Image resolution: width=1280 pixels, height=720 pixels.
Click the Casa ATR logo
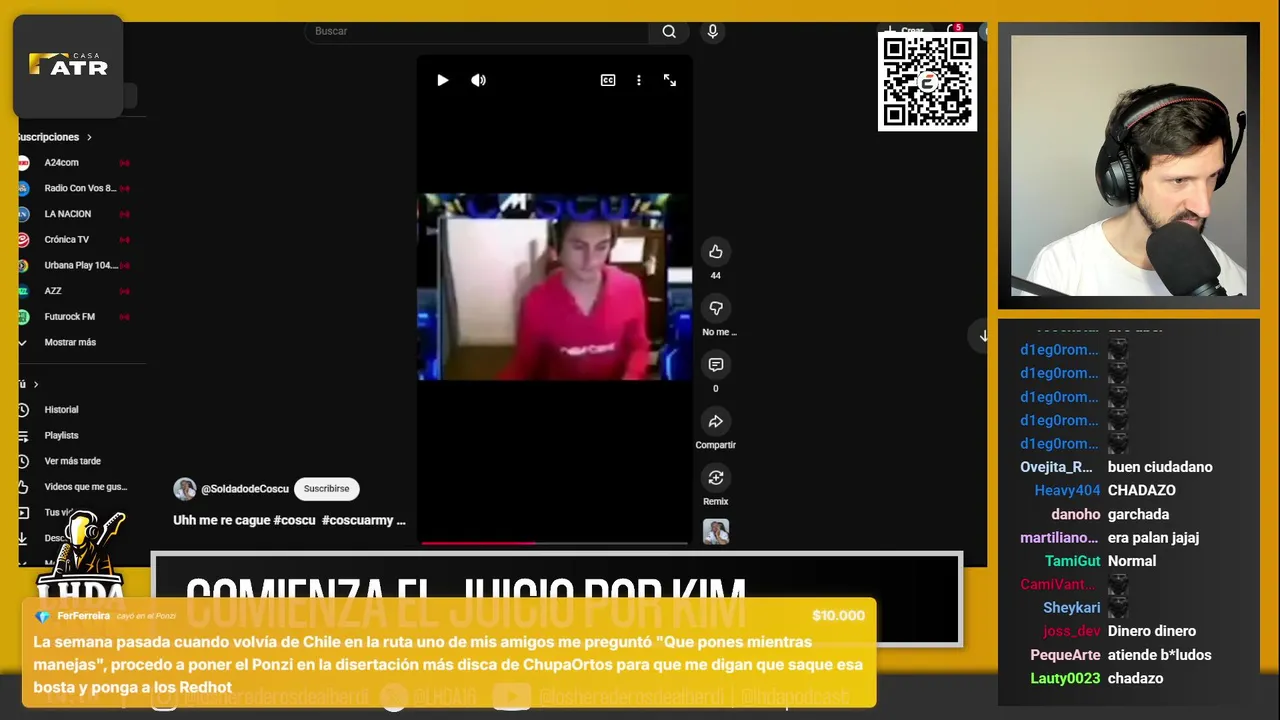click(x=68, y=65)
